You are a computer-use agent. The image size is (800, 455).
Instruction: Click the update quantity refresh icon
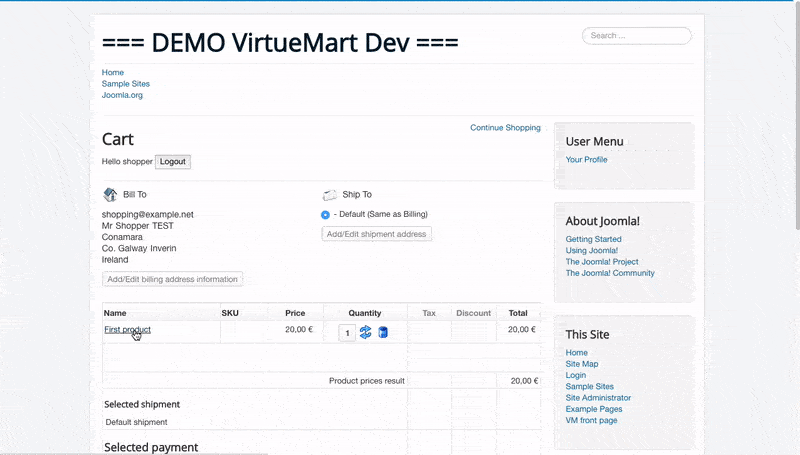tap(365, 333)
